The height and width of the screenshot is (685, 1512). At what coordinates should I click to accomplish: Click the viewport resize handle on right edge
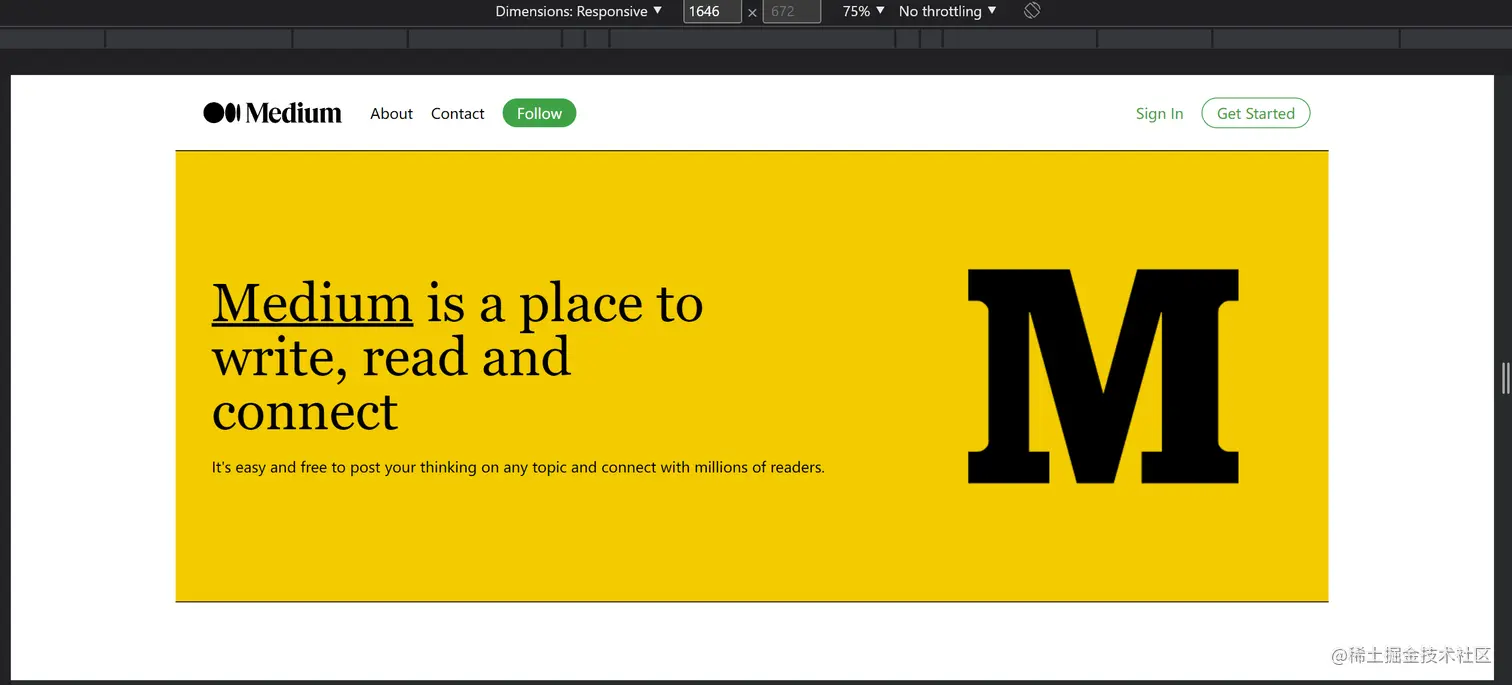coord(1505,377)
